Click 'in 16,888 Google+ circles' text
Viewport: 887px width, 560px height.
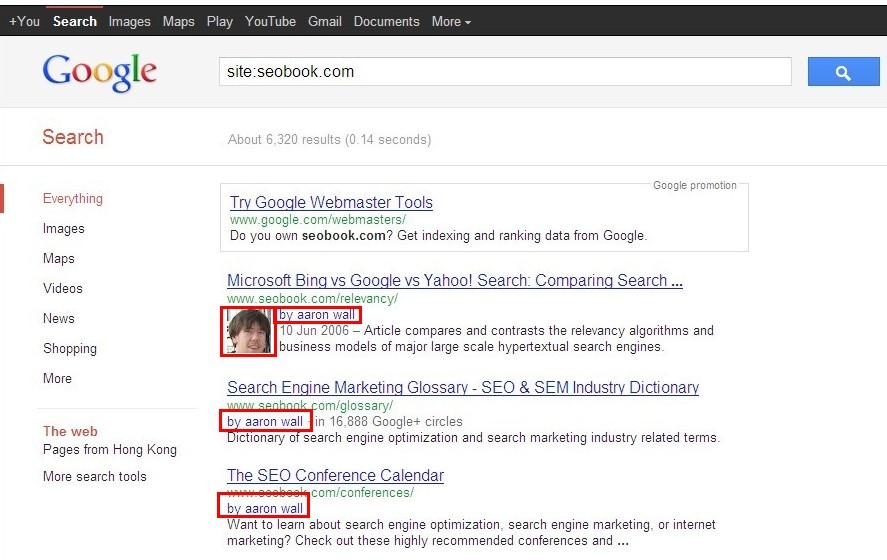(389, 421)
